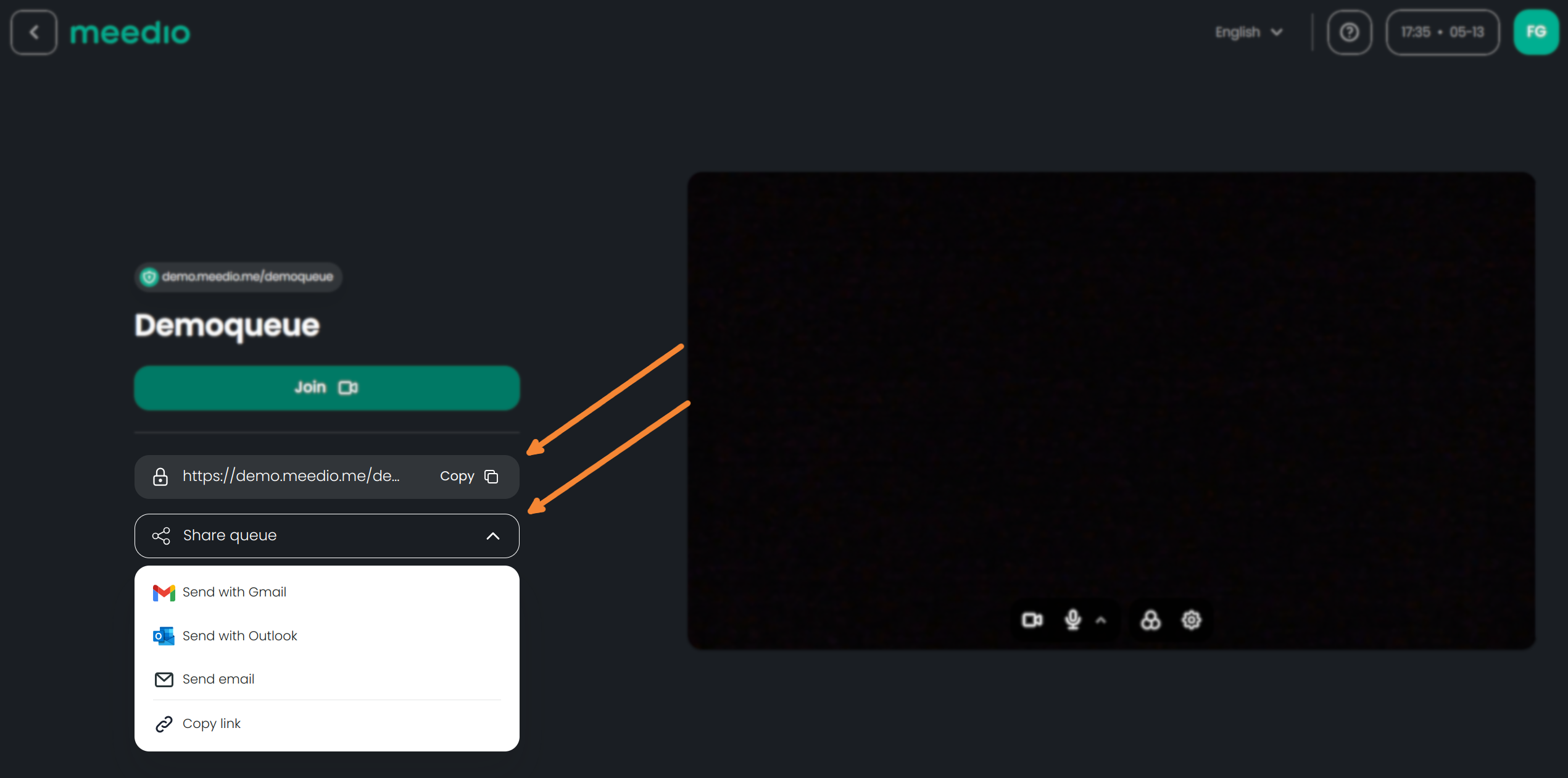Open help via question mark icon

click(x=1349, y=32)
